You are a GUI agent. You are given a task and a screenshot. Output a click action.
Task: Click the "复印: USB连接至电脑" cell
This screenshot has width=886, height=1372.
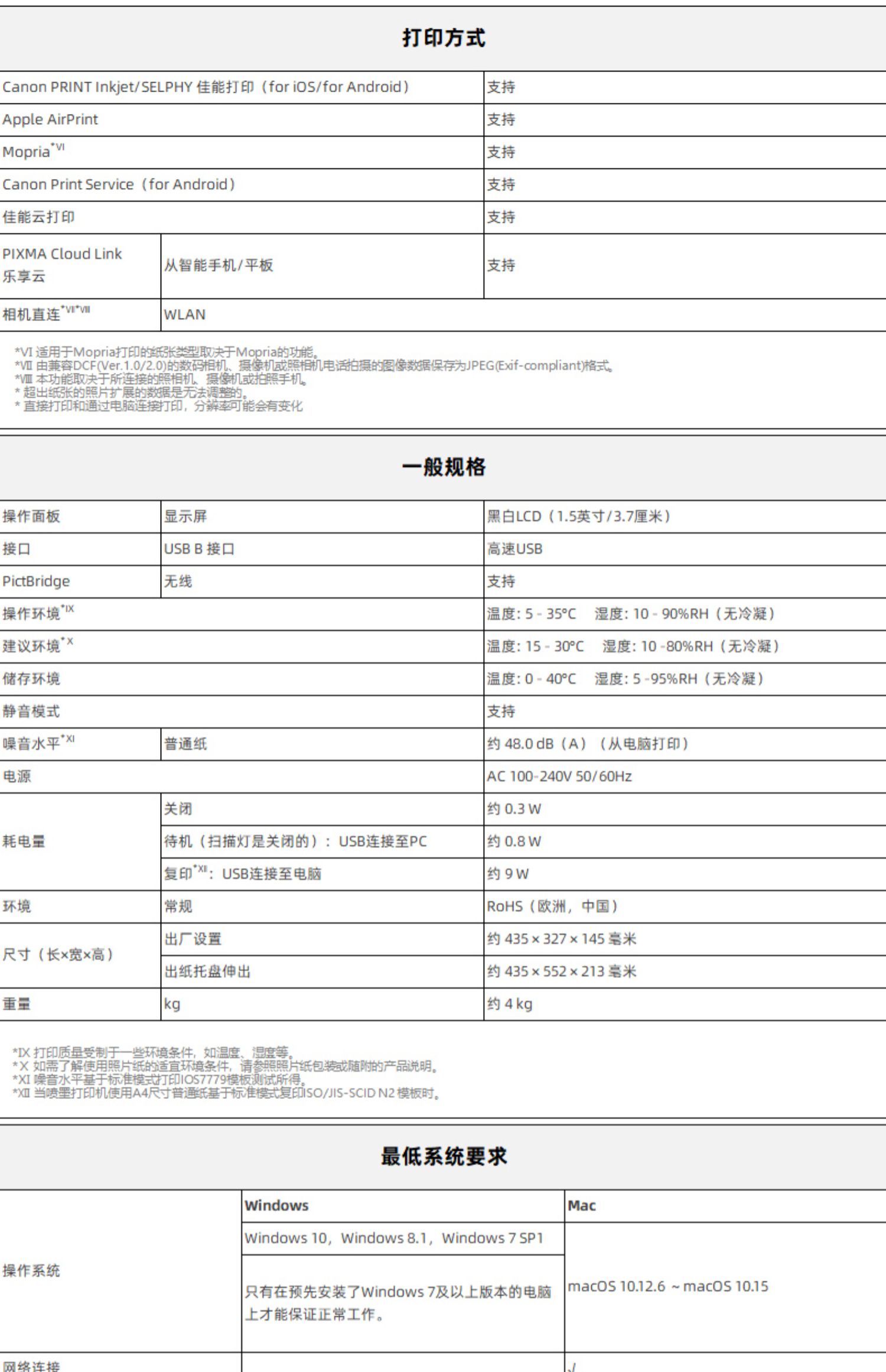tap(243, 874)
